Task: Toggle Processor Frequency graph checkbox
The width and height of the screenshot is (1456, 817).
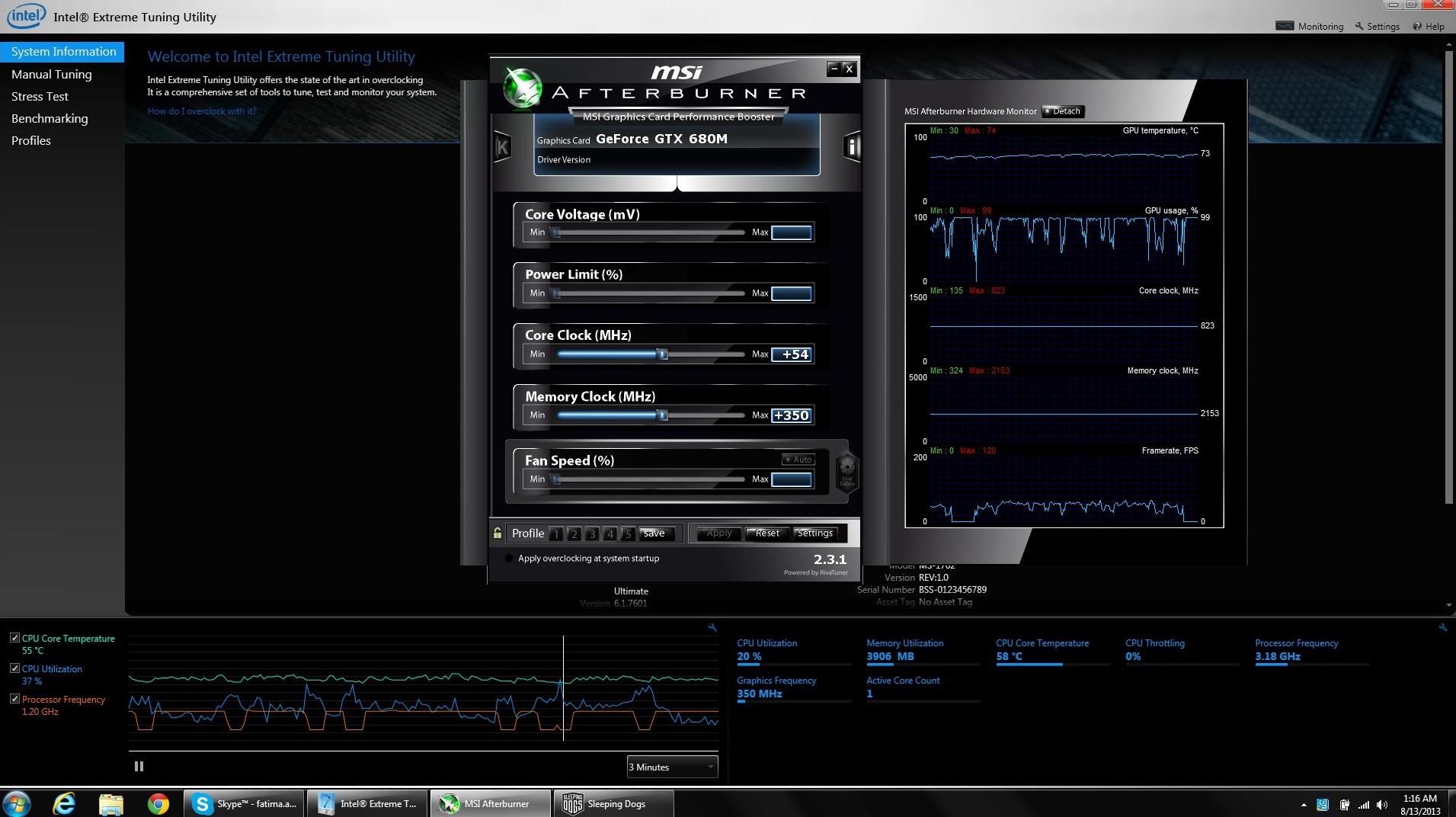Action: pos(14,699)
